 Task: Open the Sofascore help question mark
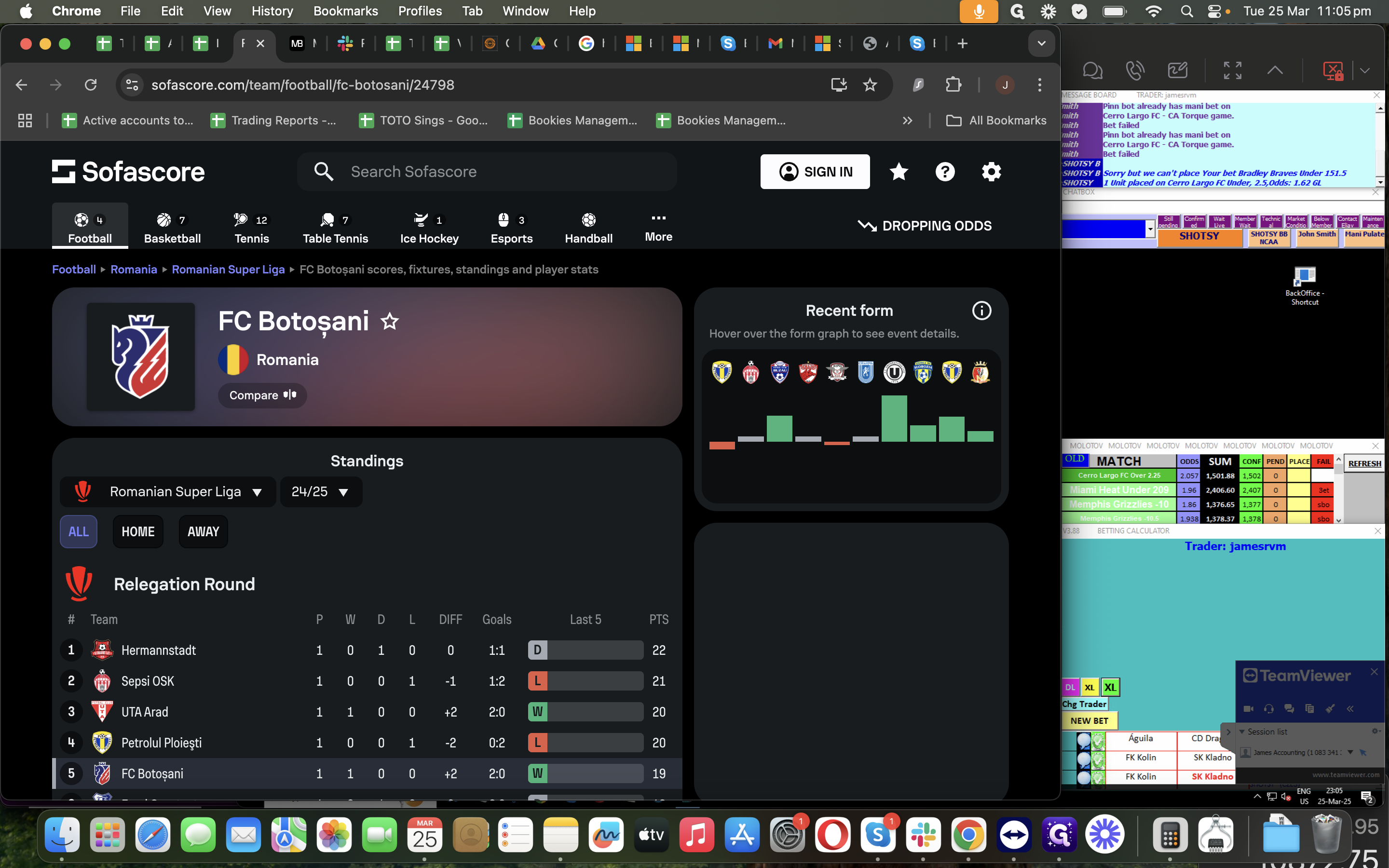pyautogui.click(x=945, y=172)
